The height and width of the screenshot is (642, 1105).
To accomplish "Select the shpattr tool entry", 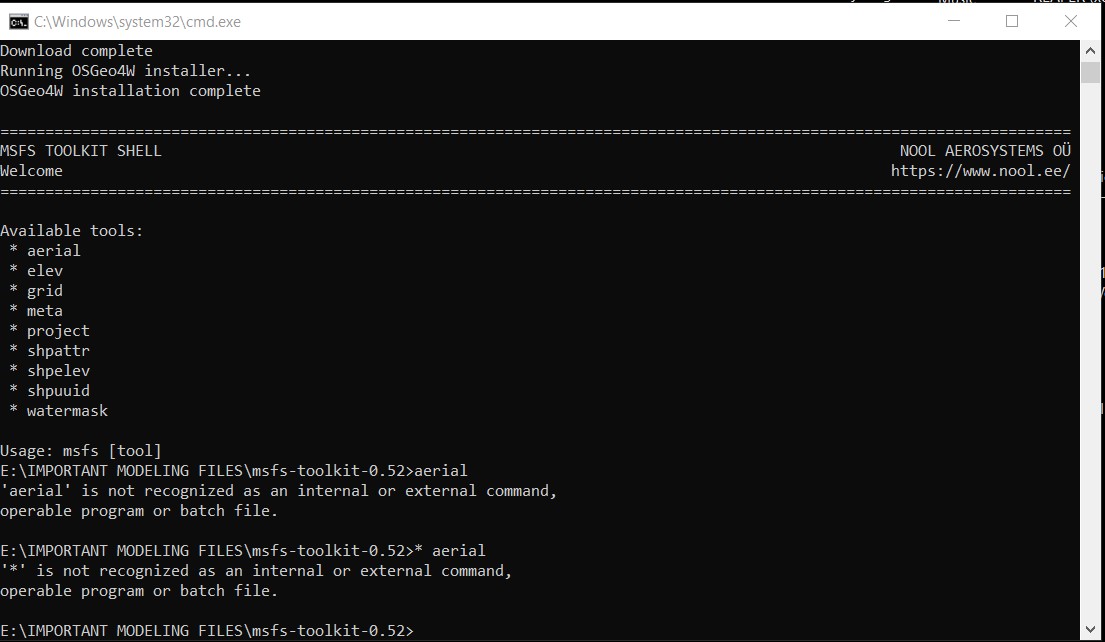I will [57, 350].
